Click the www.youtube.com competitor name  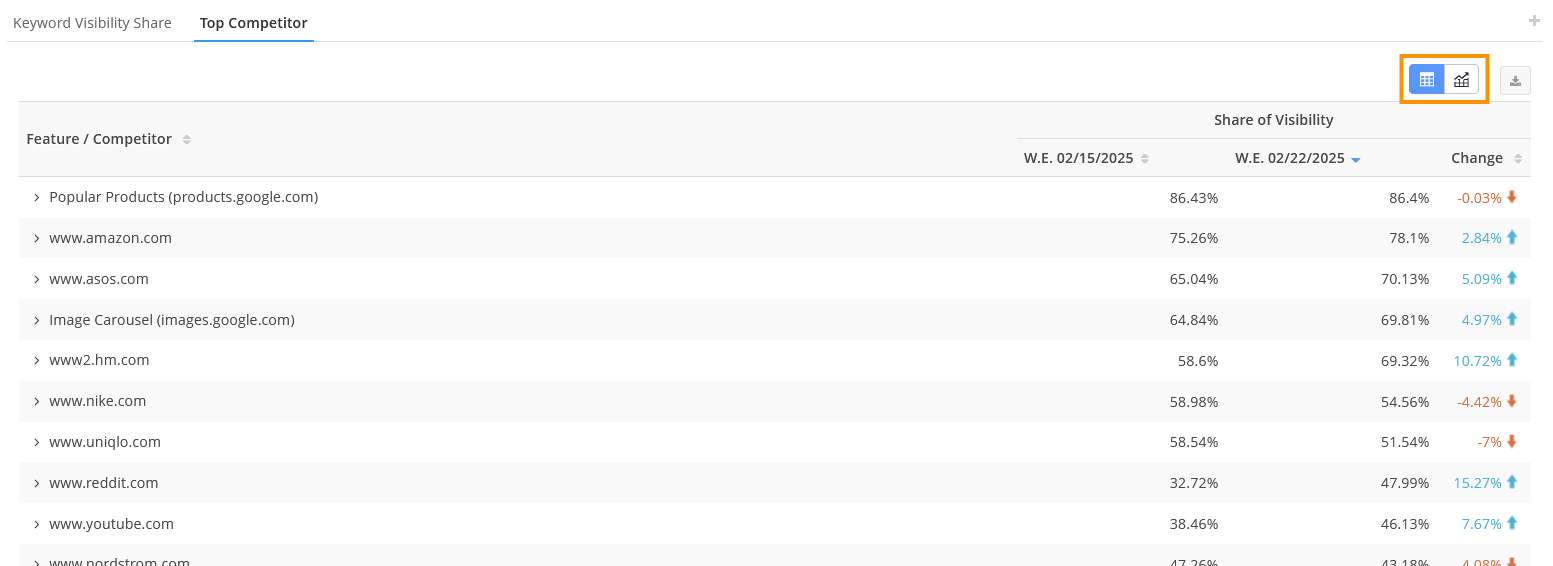point(111,524)
